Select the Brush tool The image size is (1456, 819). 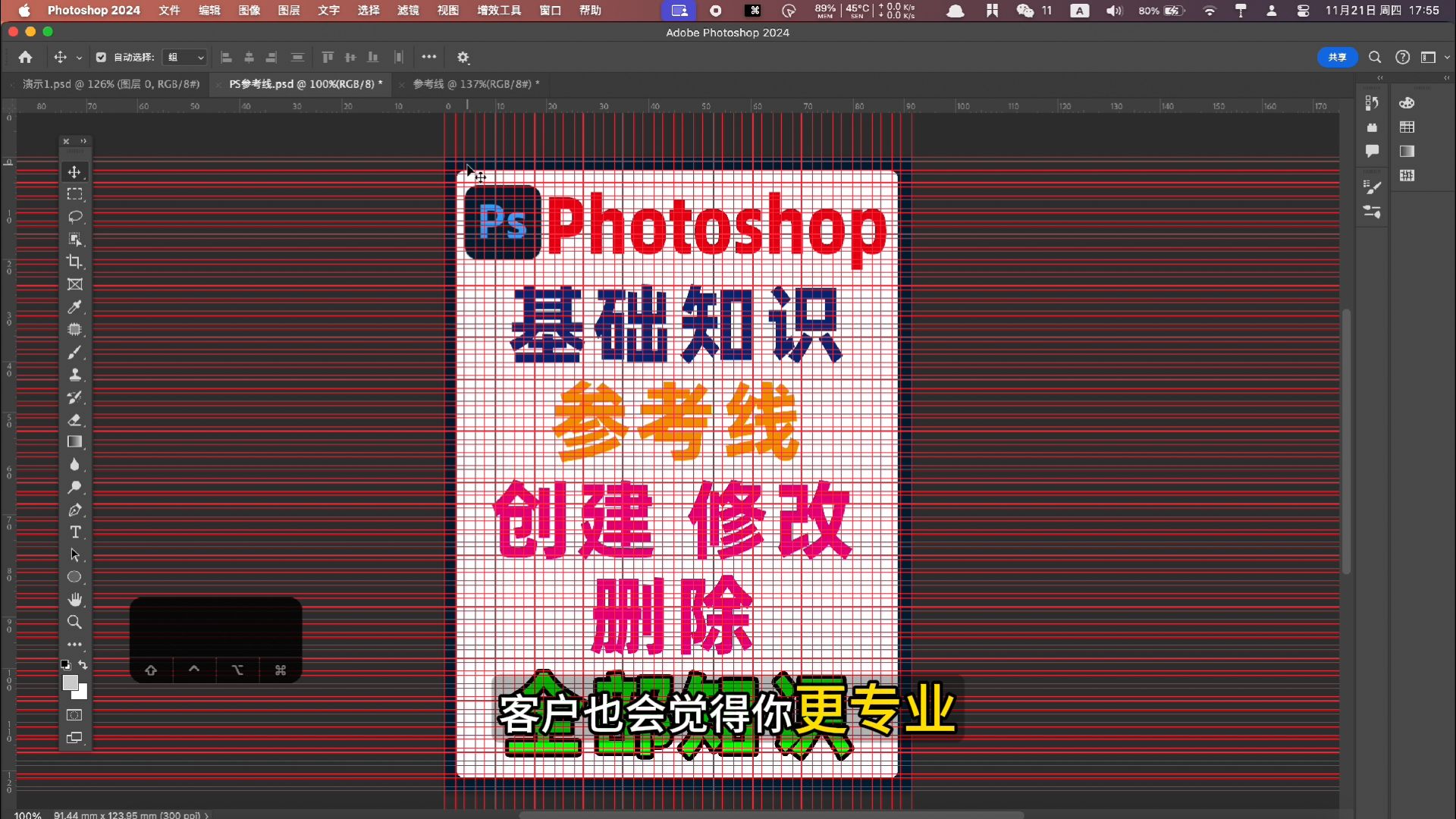tap(74, 352)
